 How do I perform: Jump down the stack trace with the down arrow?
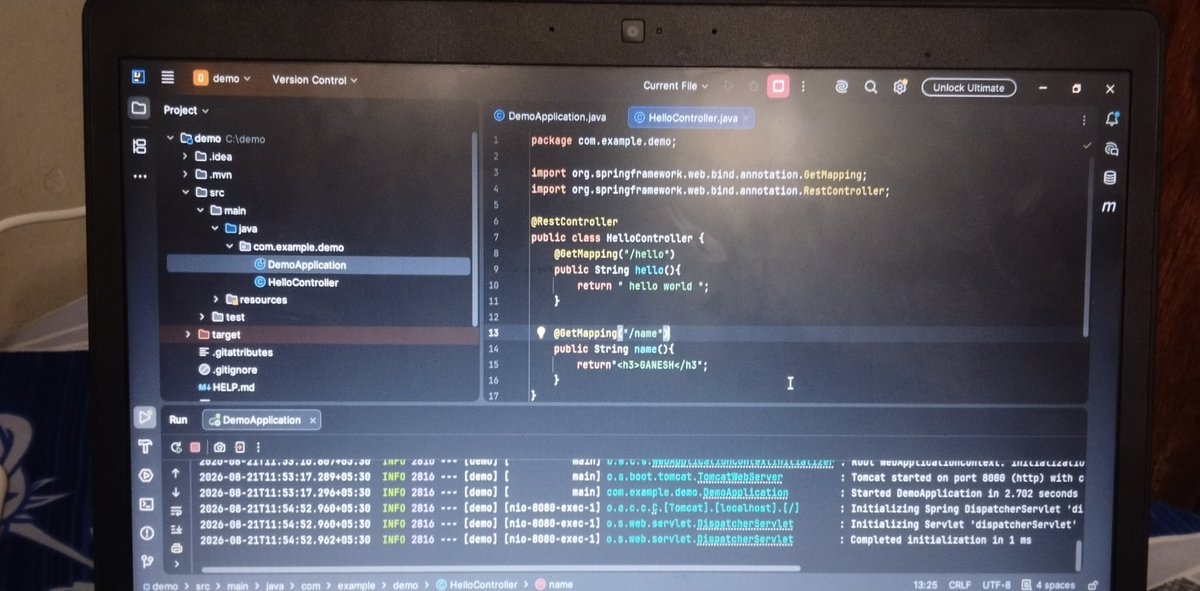pyautogui.click(x=176, y=492)
